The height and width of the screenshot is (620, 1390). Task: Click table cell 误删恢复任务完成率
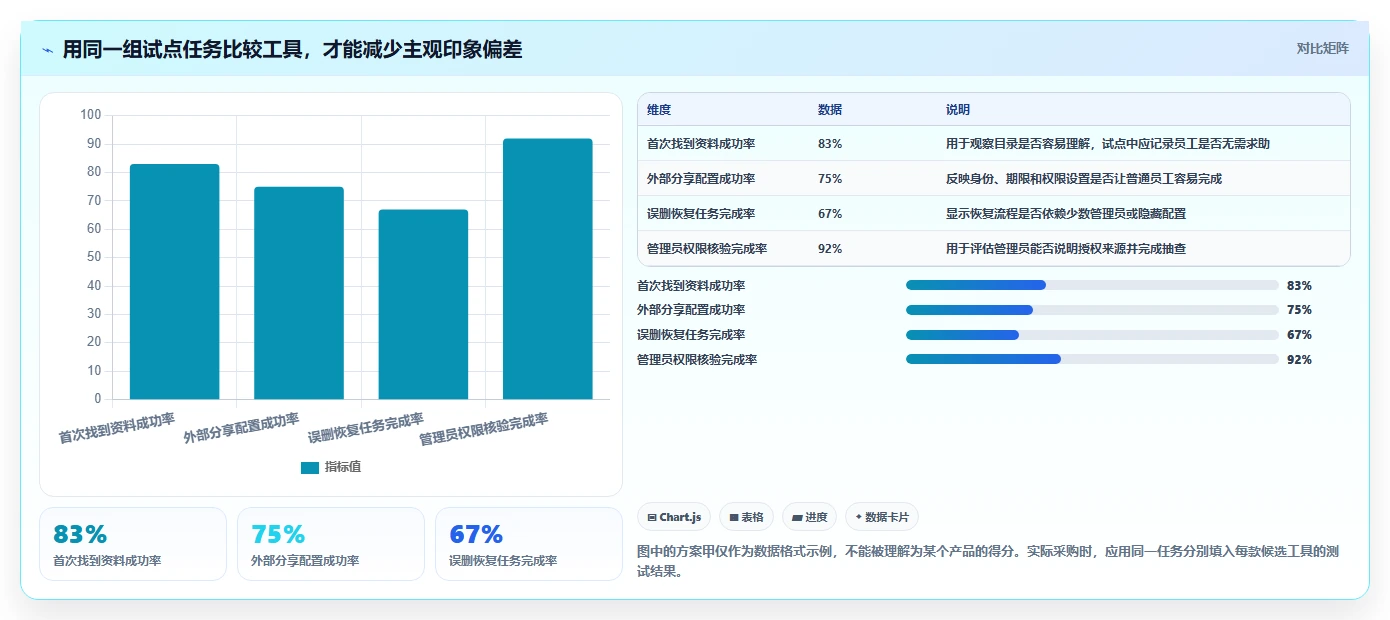(x=701, y=214)
